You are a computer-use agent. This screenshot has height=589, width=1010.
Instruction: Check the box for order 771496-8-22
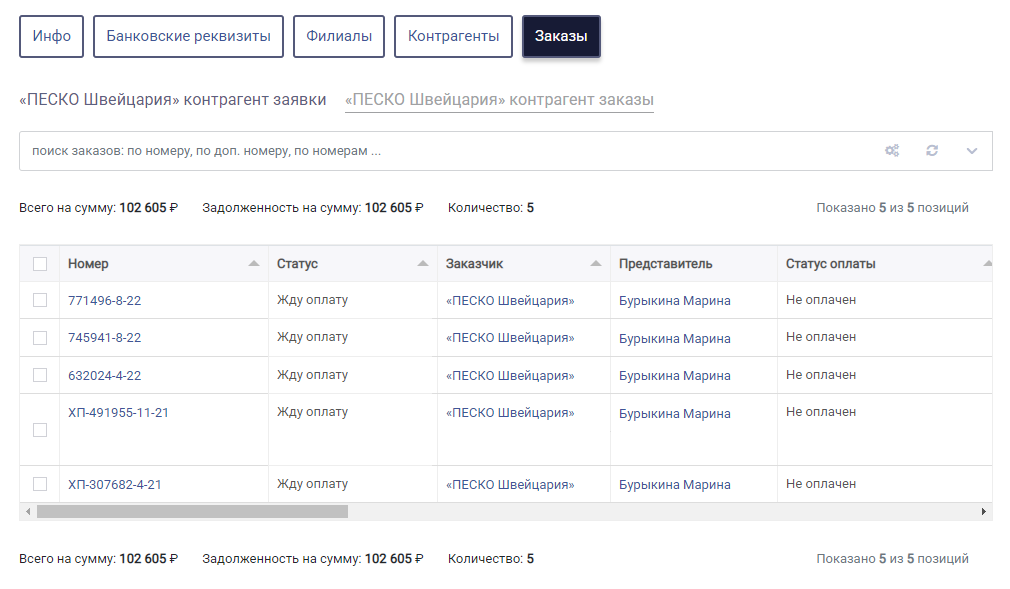pyautogui.click(x=40, y=300)
